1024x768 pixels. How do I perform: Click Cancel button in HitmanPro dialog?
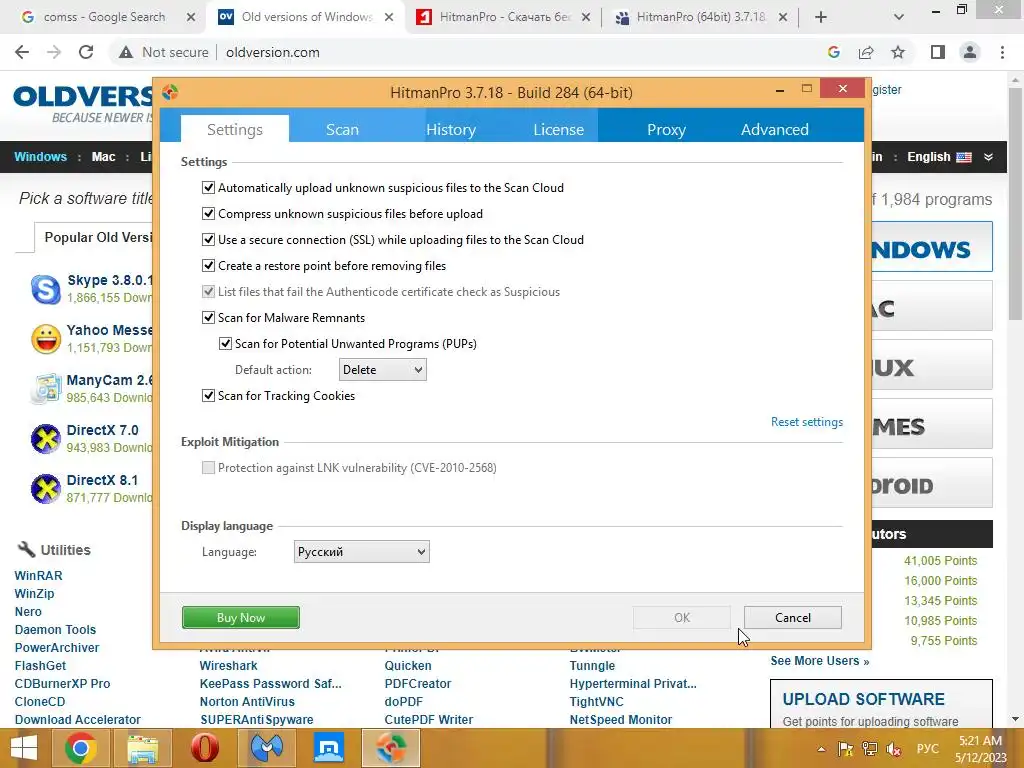point(793,617)
